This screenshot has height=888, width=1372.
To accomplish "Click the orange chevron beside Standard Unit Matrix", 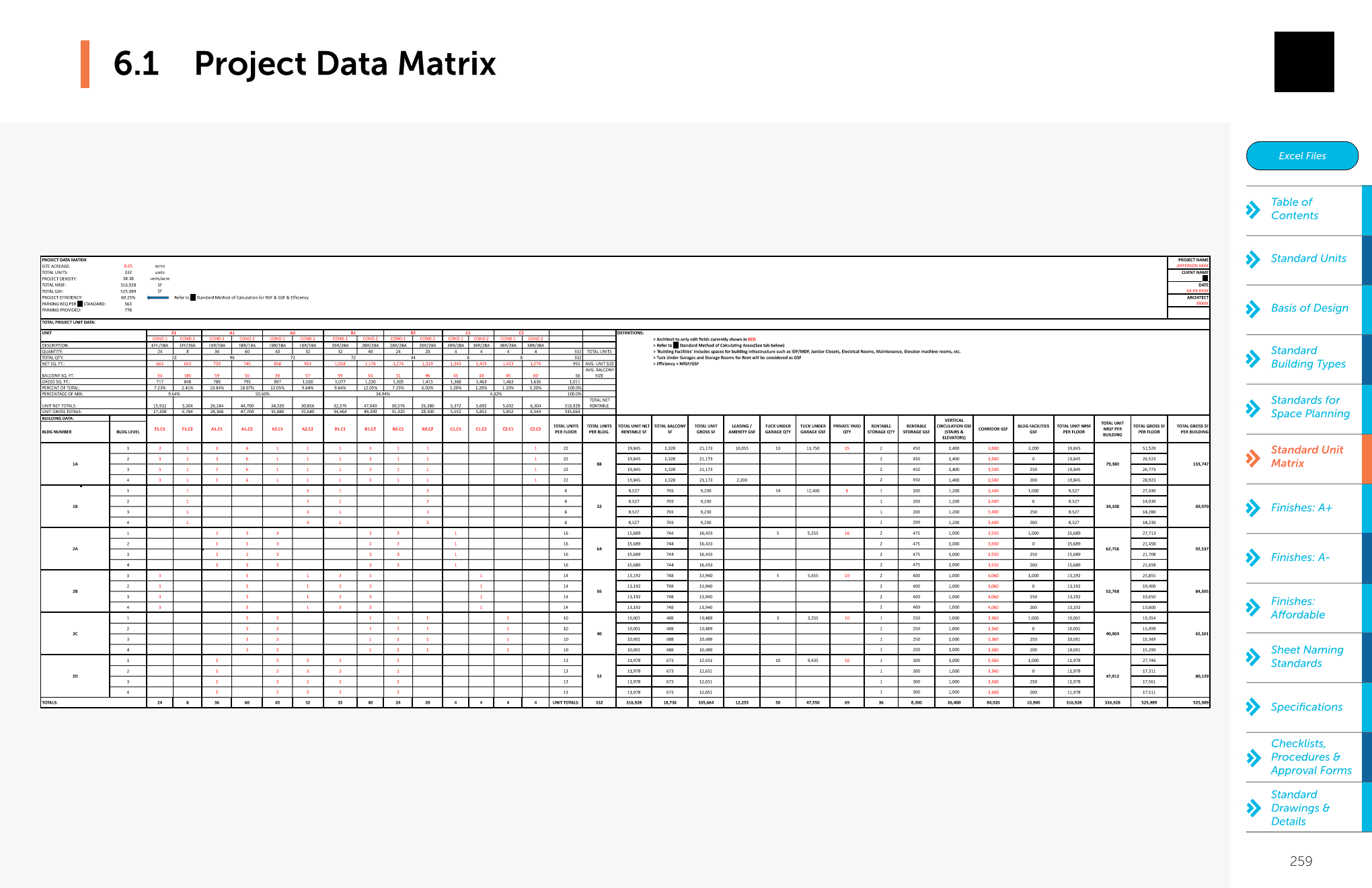I will click(x=1252, y=458).
